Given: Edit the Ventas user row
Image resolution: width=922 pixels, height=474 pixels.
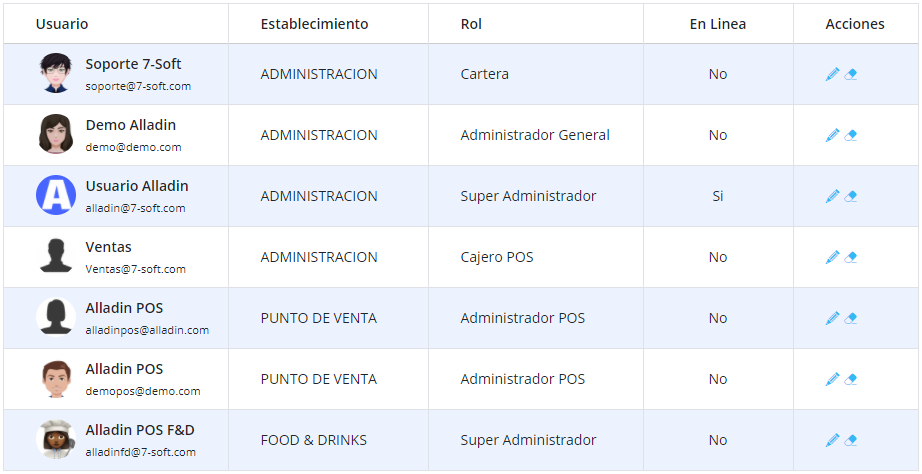Looking at the screenshot, I should [x=832, y=257].
